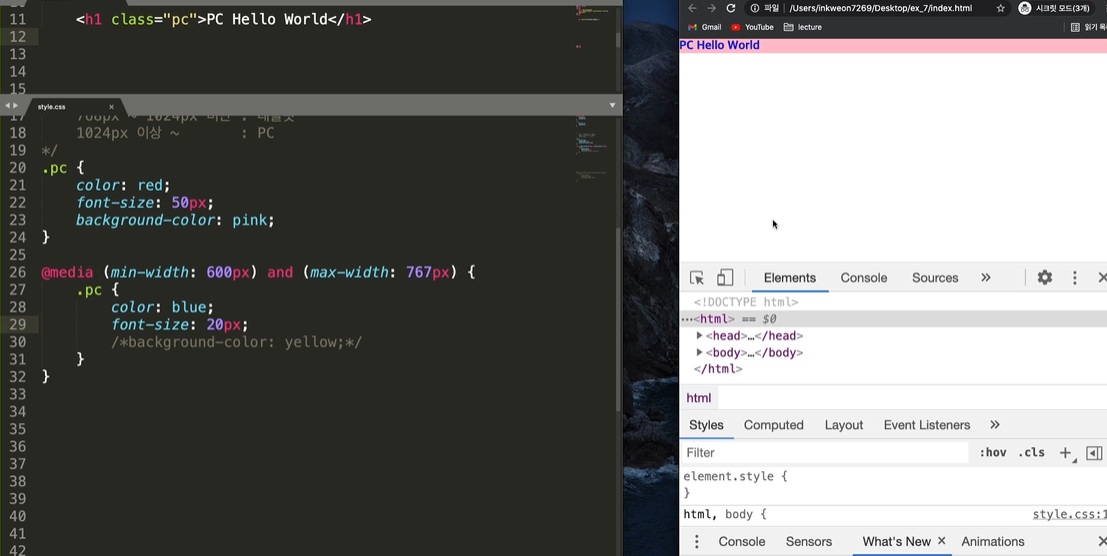Viewport: 1107px width, 556px height.
Task: Open the editor tab list dropdown arrow
Action: point(612,106)
